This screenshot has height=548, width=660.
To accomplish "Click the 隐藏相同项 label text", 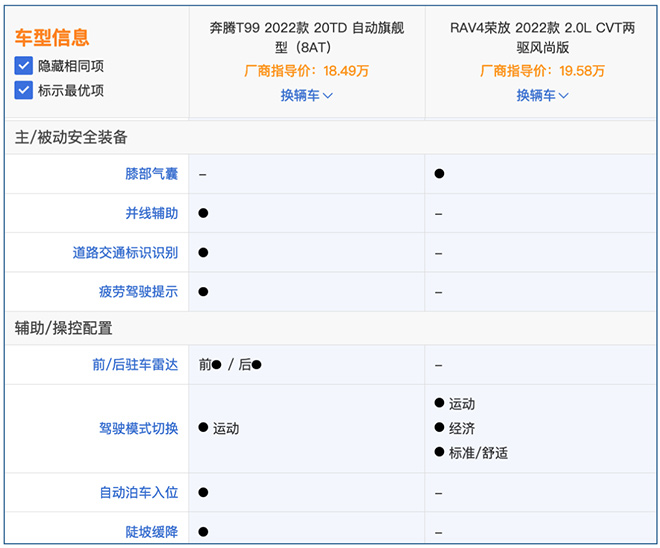I will (x=71, y=66).
